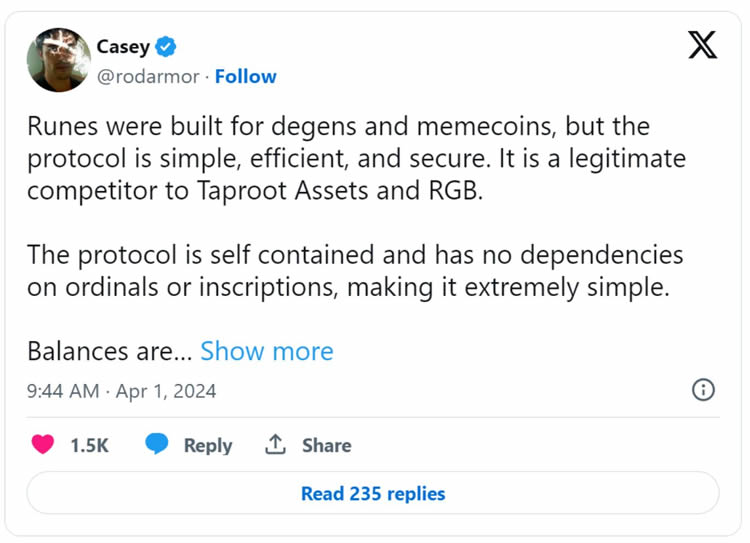Click the display name Casey
The image size is (750, 543).
(x=123, y=47)
